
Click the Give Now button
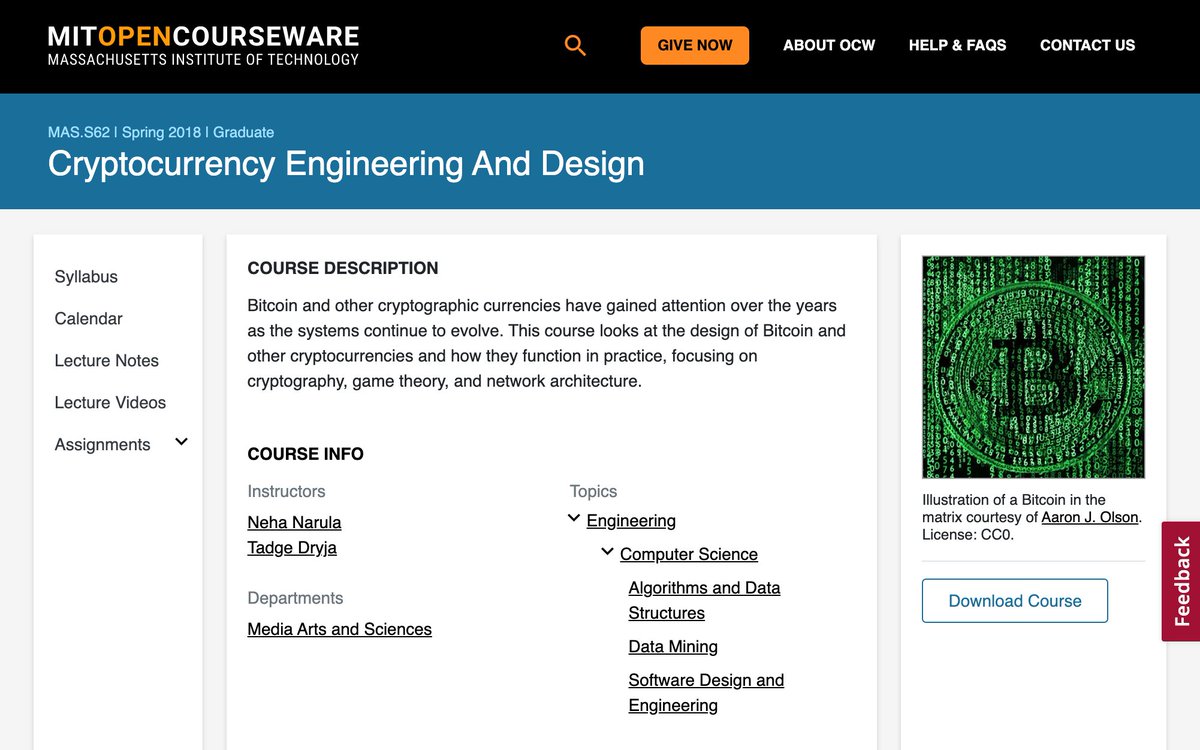tap(695, 45)
